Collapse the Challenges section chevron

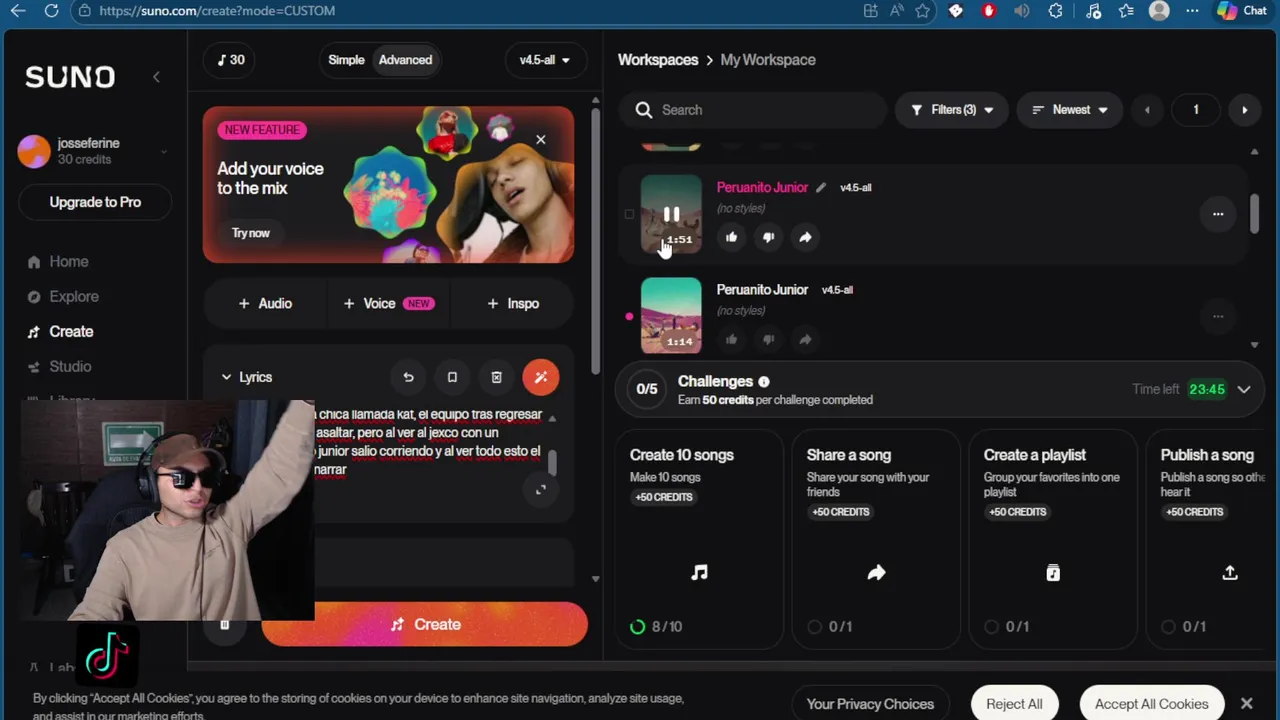1244,389
